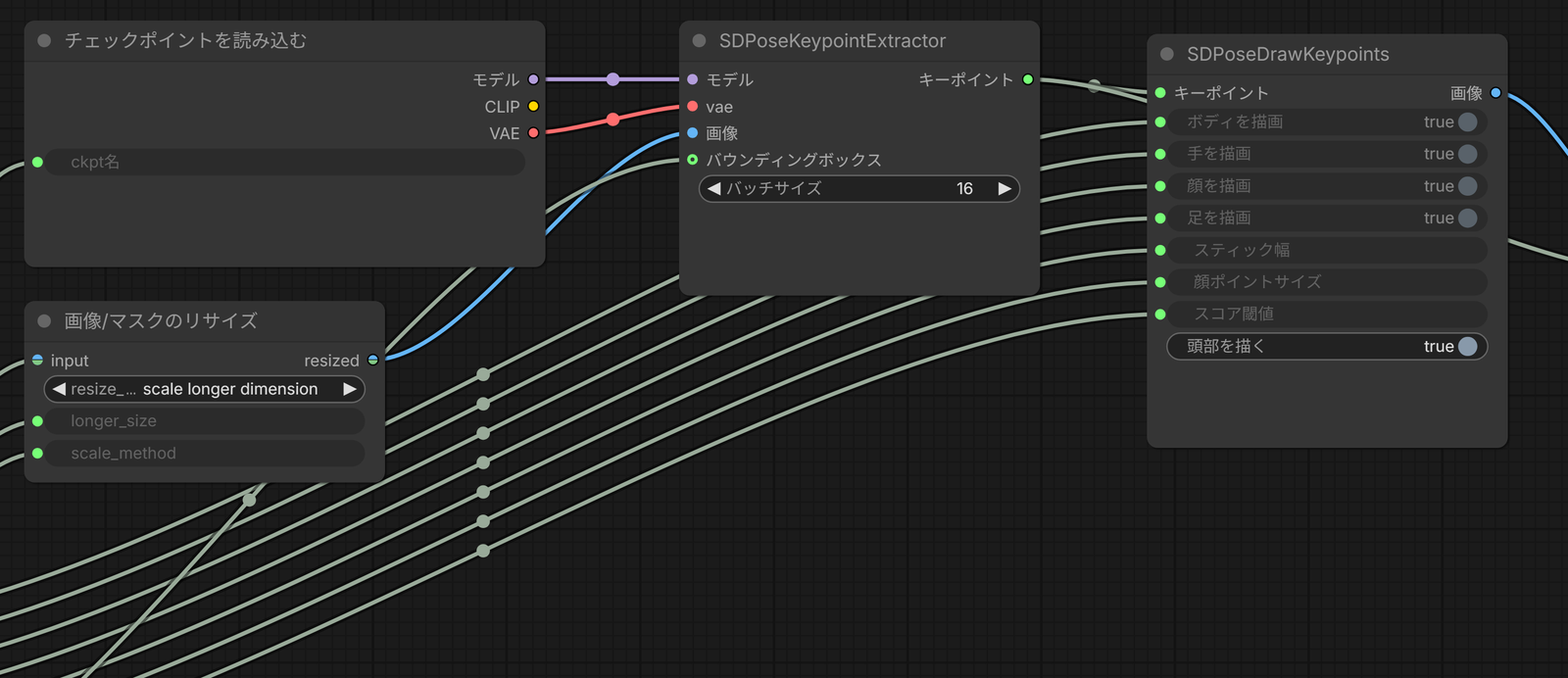Toggle the 顔を描画 switch
The image size is (1568, 678).
pyautogui.click(x=1467, y=186)
